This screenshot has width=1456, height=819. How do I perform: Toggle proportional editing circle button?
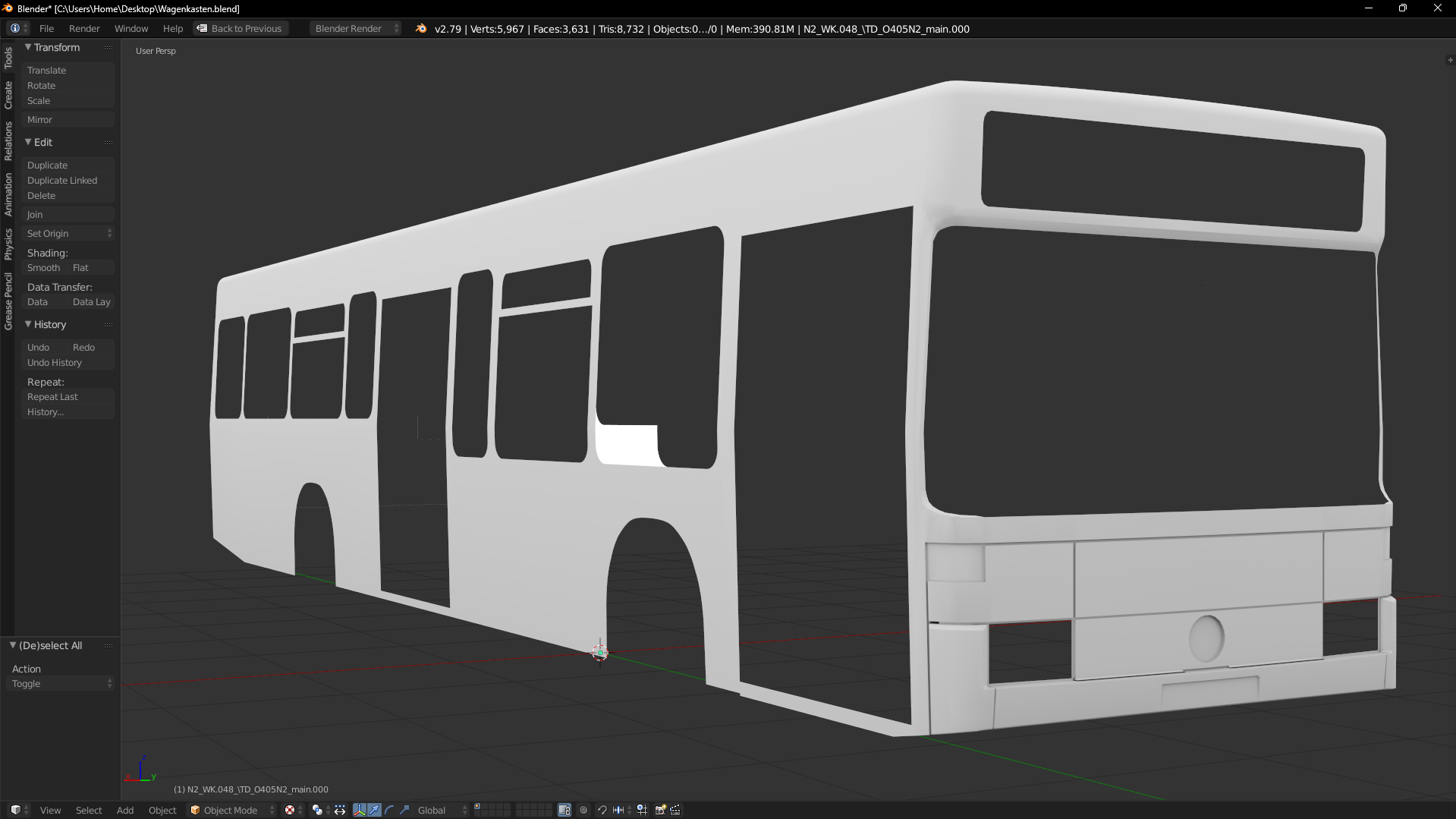tap(583, 810)
